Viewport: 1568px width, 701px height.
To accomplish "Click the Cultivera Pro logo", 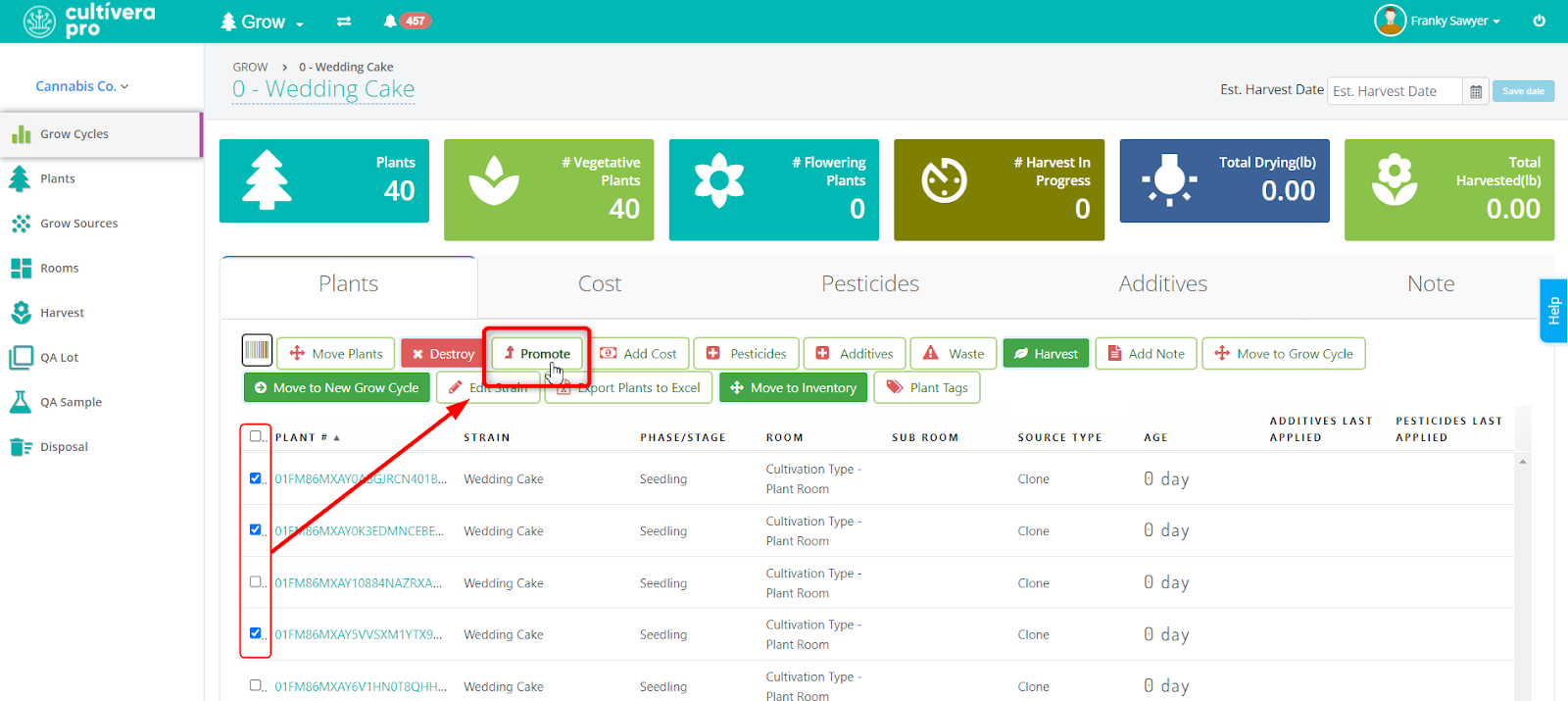I will (89, 21).
